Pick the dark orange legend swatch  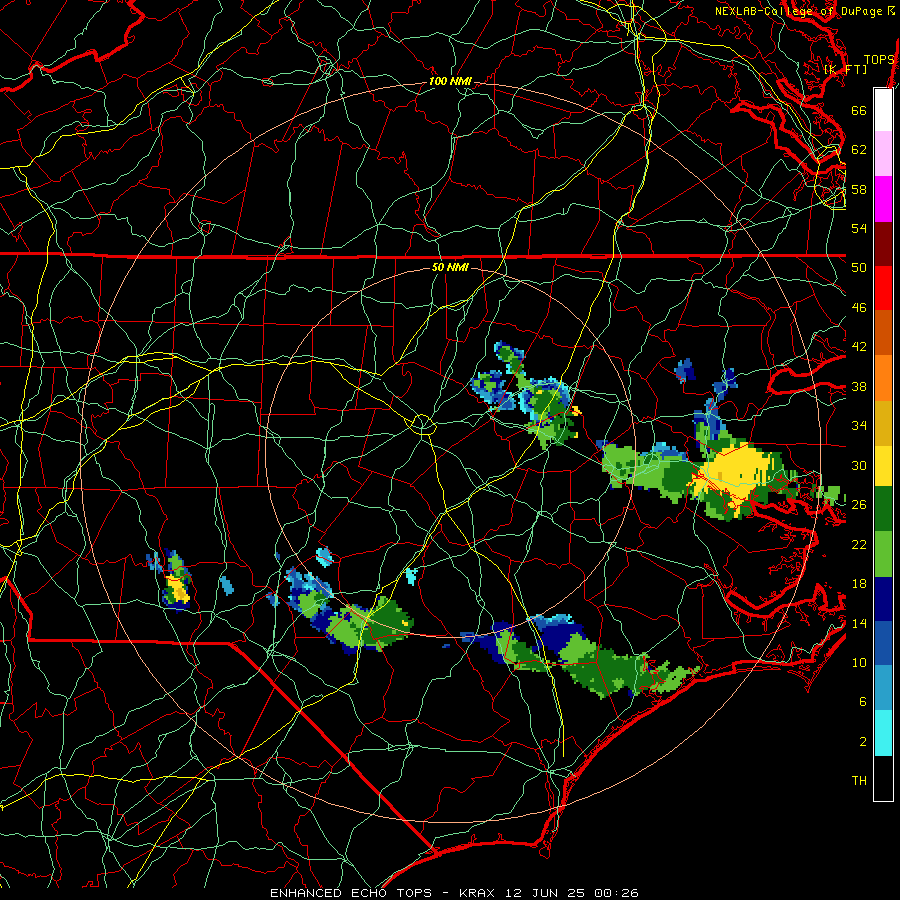[883, 333]
